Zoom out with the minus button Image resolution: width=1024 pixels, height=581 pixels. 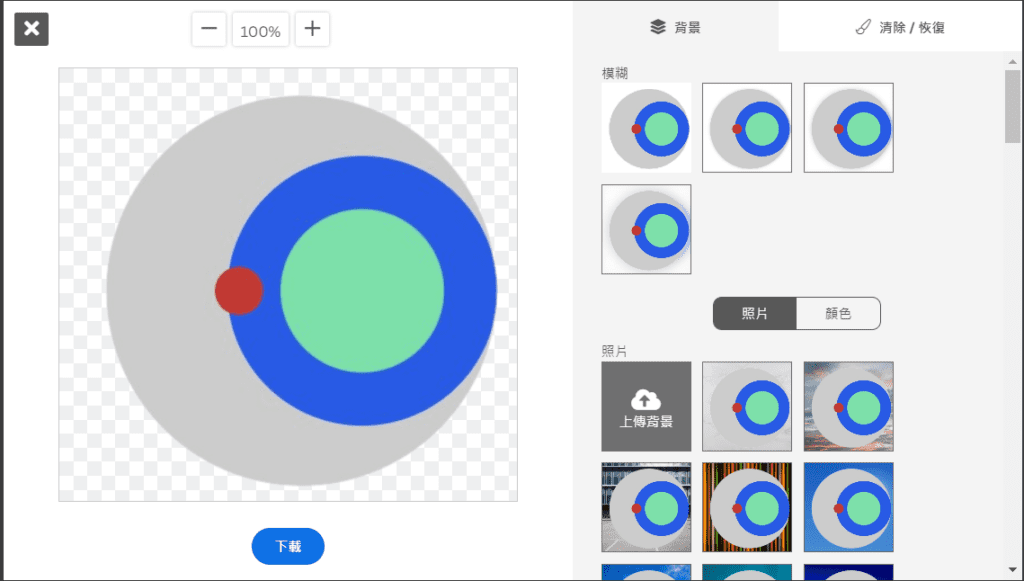[x=209, y=29]
